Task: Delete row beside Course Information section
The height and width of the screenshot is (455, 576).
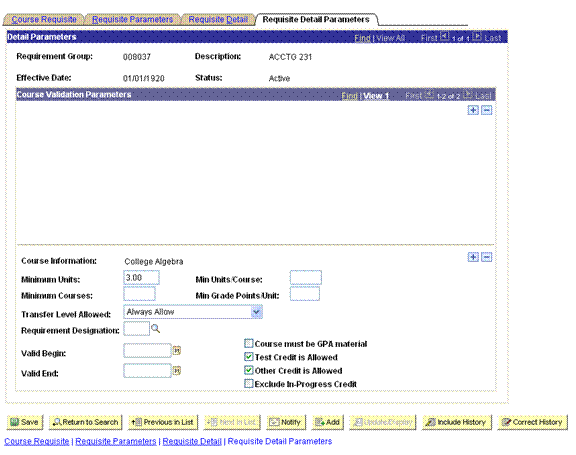Action: (486, 257)
